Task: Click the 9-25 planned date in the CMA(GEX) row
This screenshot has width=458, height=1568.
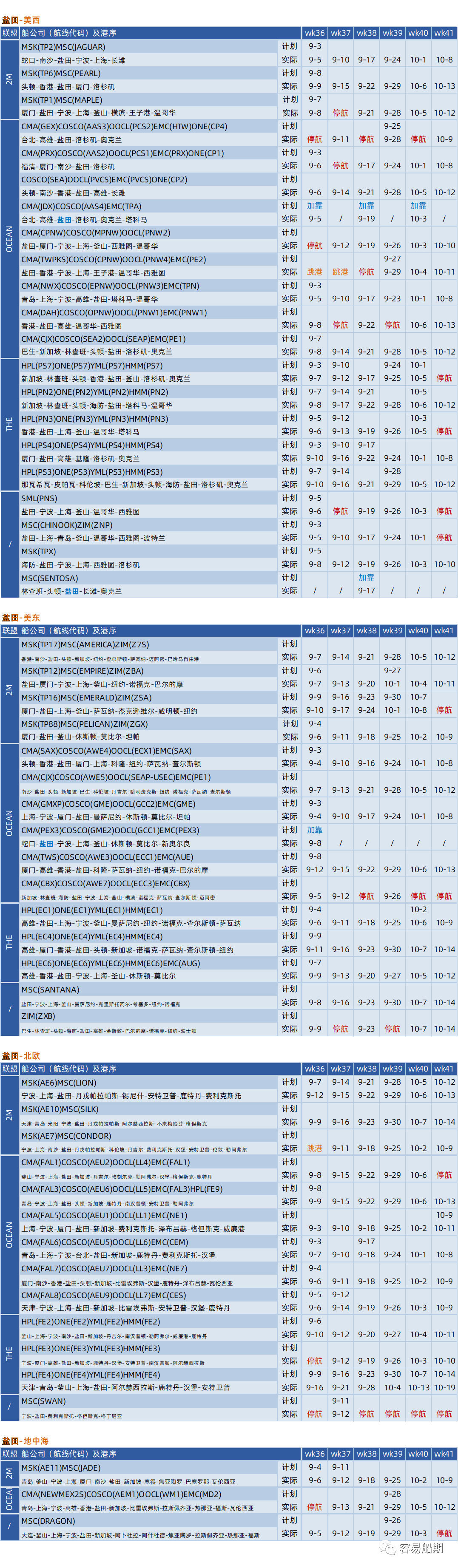Action: (x=392, y=126)
